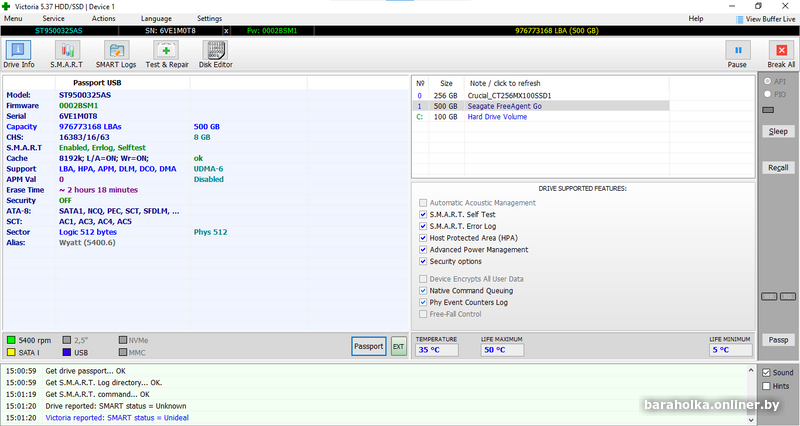The height and width of the screenshot is (426, 800).
Task: Select Crucial_CT256MX100SSD1 drive row
Action: [541, 95]
